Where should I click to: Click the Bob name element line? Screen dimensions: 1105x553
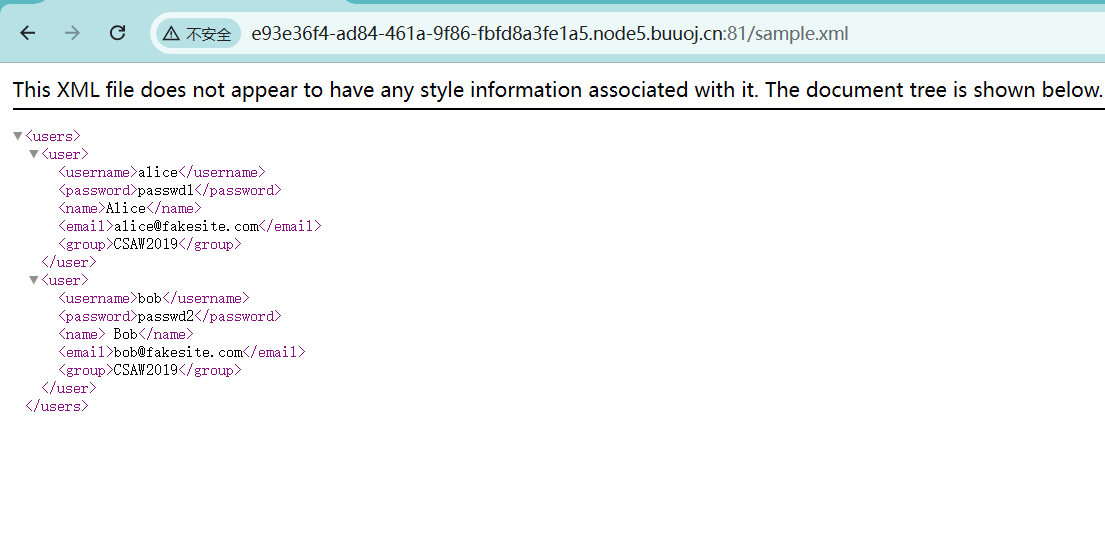[125, 334]
